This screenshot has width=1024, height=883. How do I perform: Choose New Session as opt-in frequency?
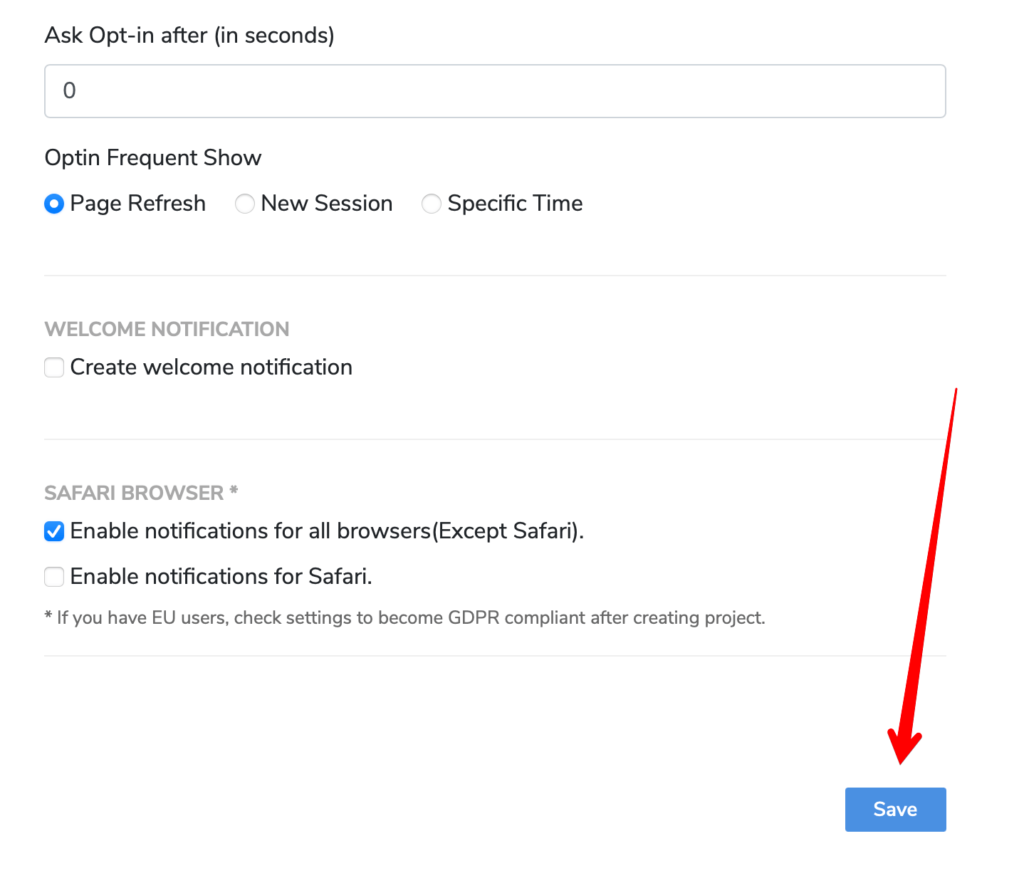(245, 203)
